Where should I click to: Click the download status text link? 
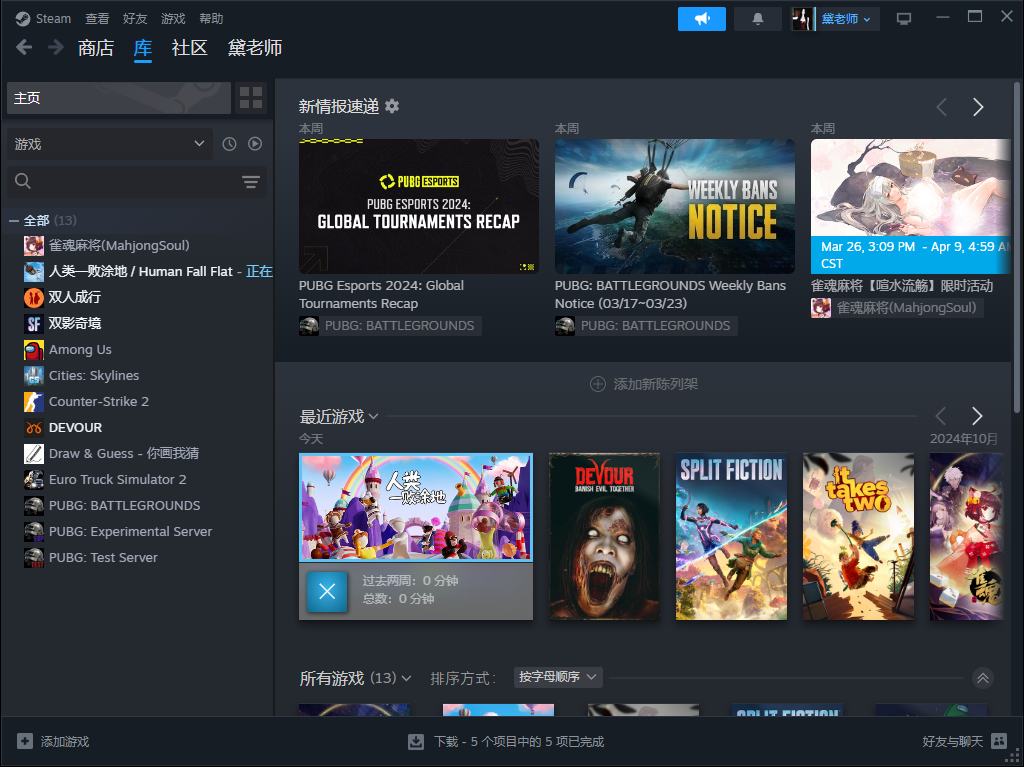(519, 742)
